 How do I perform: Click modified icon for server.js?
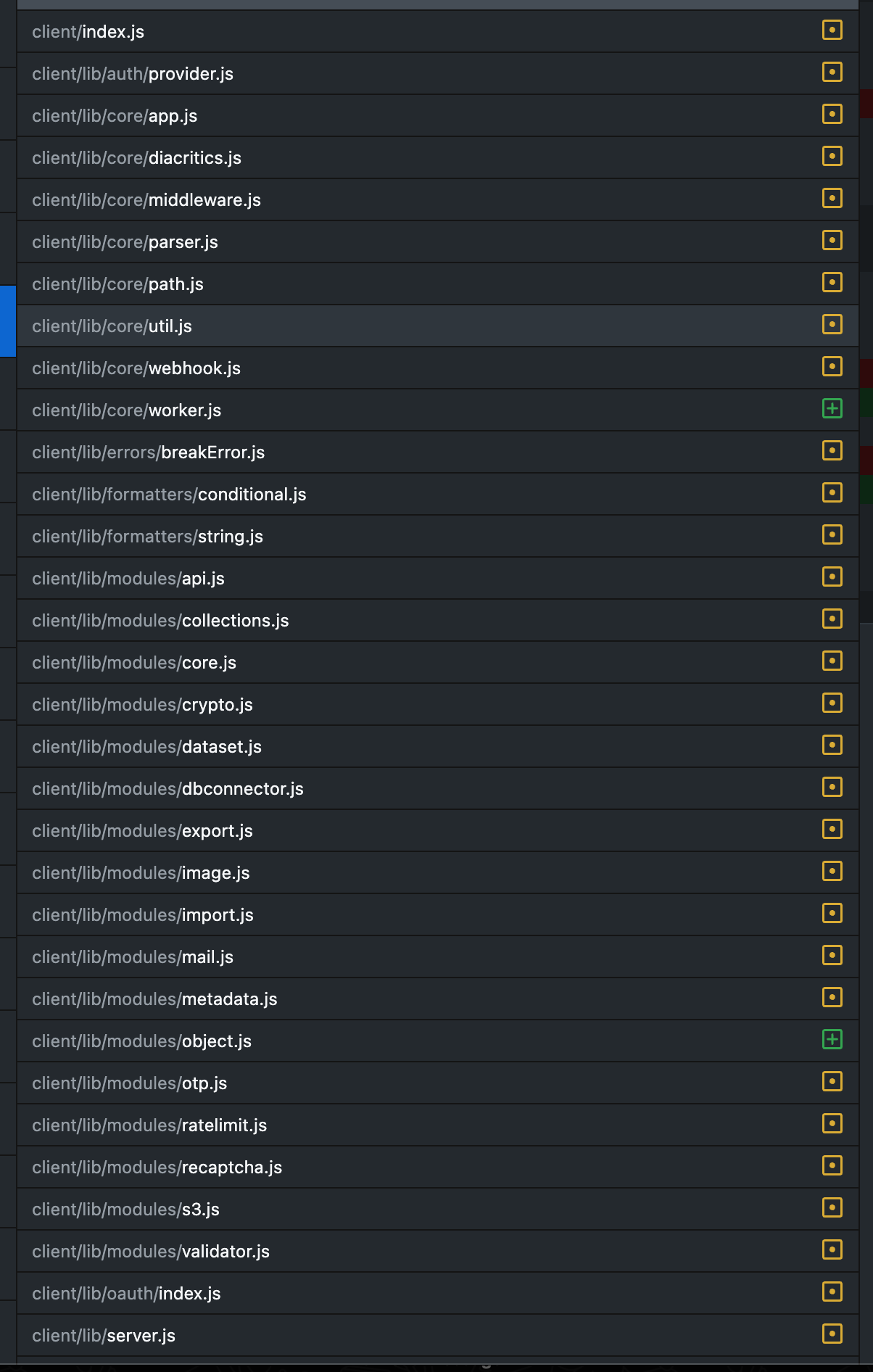tap(832, 1334)
